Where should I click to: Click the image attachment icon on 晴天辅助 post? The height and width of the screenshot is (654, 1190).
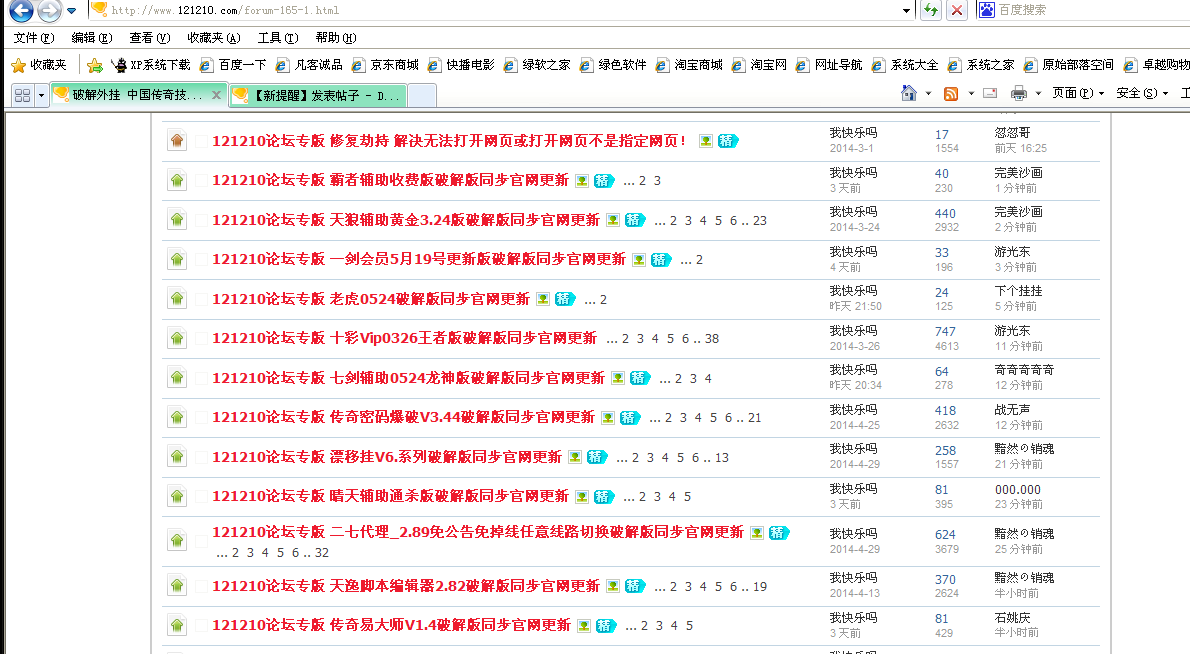click(582, 497)
